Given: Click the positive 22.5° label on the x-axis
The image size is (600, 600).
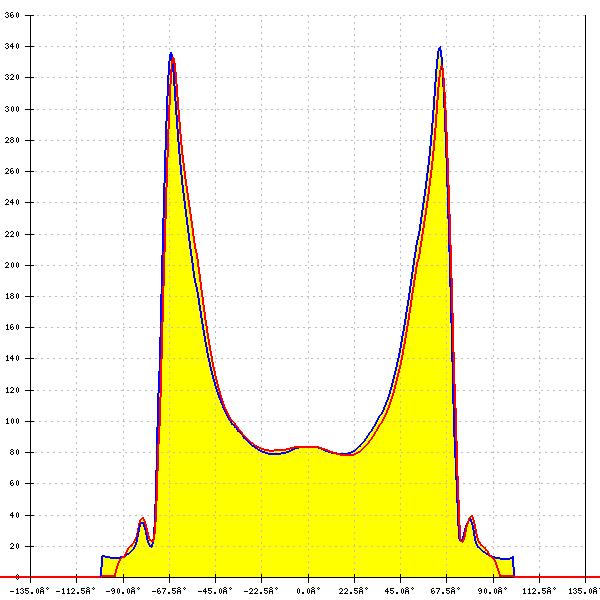Looking at the screenshot, I should tap(354, 591).
